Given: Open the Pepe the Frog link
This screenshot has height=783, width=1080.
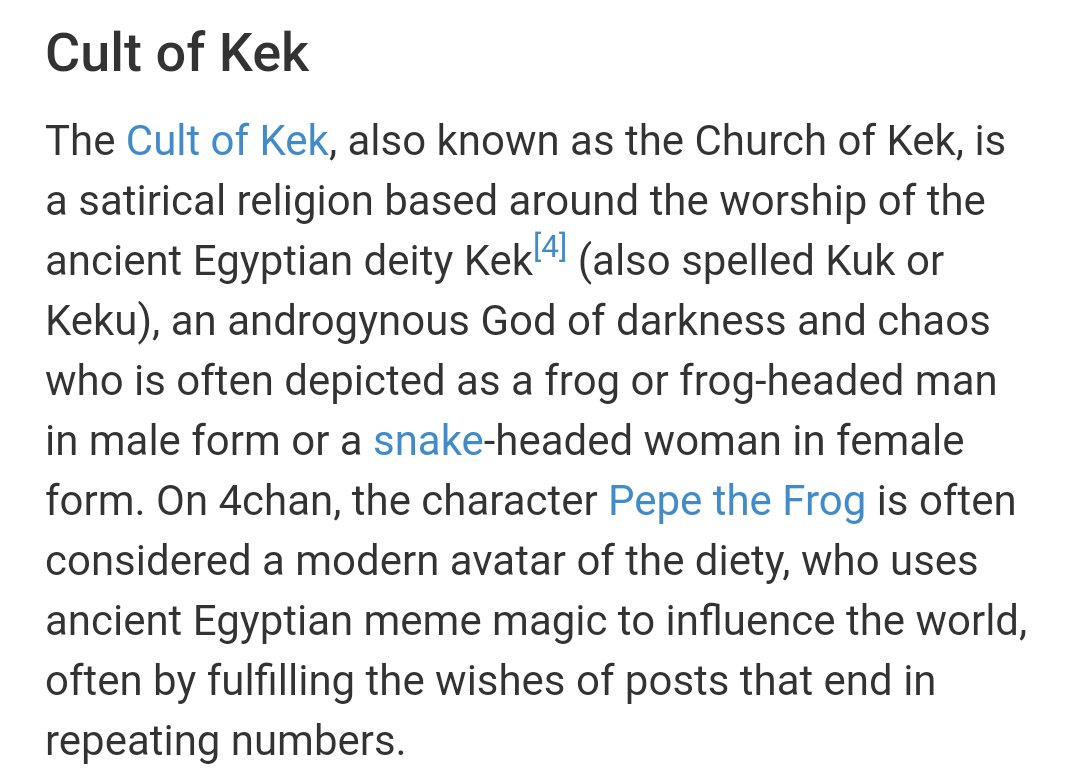Looking at the screenshot, I should (736, 501).
